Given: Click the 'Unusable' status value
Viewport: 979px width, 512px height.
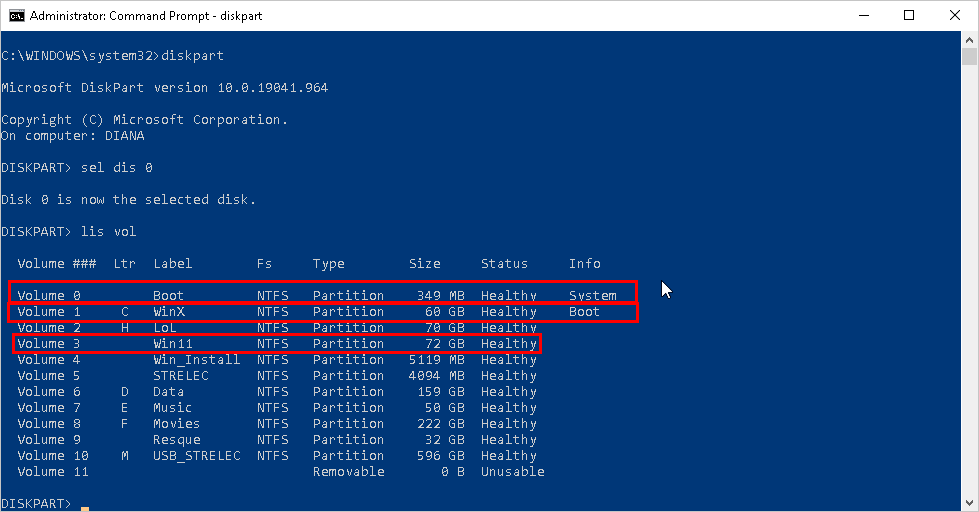Looking at the screenshot, I should tap(513, 472).
